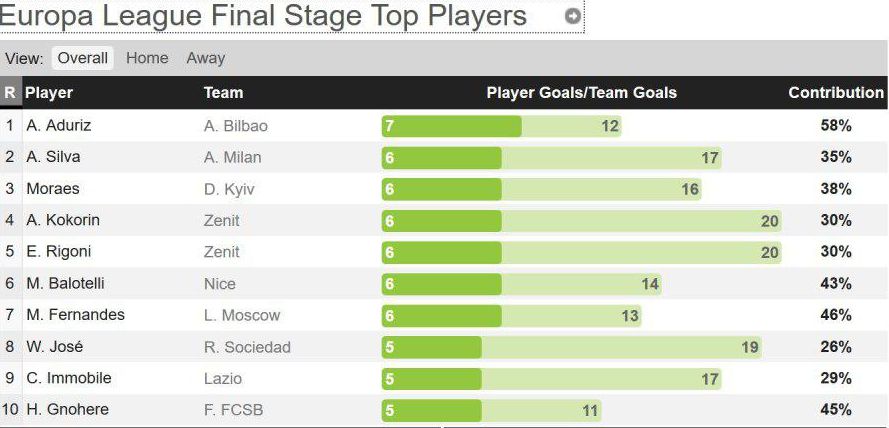
Task: Open A. Aduriz player link
Action: 59,126
